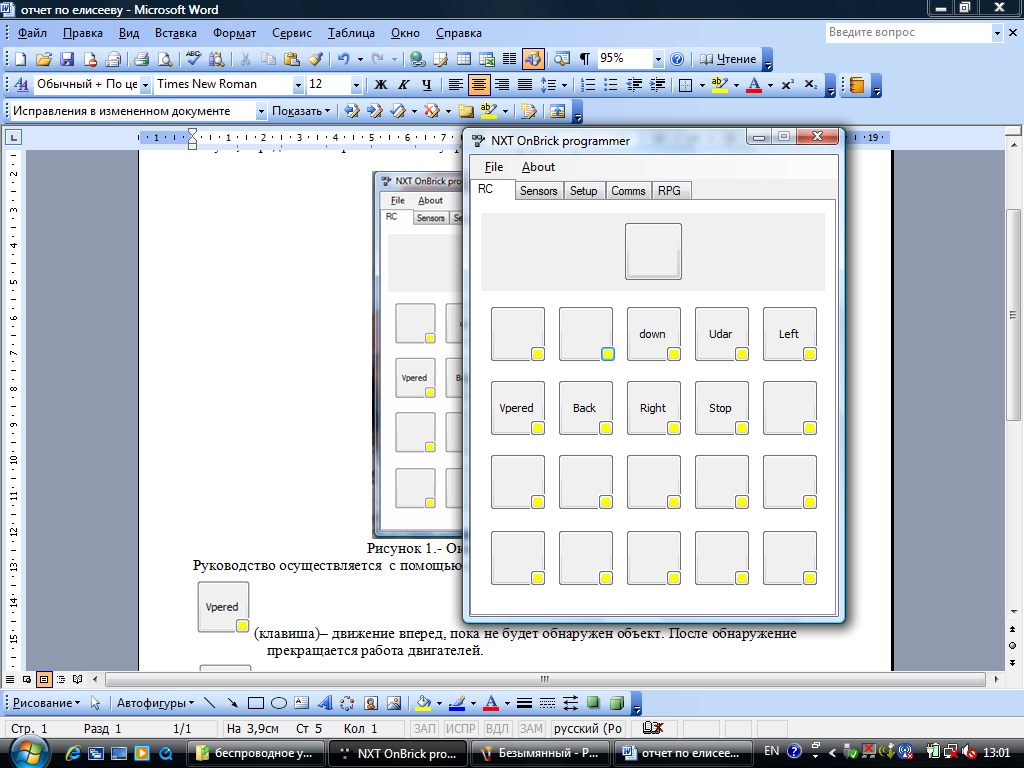Undo the last action

coord(343,59)
